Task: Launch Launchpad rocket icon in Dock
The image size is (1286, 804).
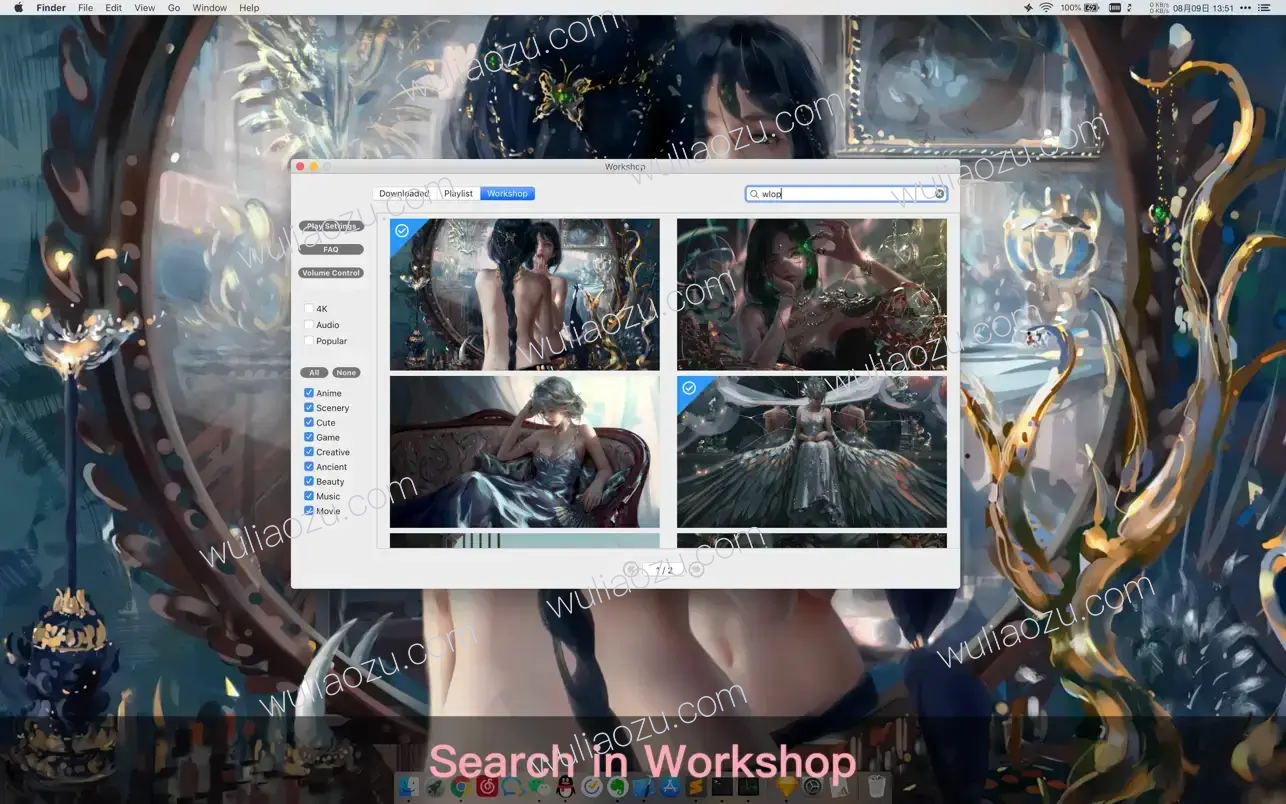Action: click(x=435, y=787)
